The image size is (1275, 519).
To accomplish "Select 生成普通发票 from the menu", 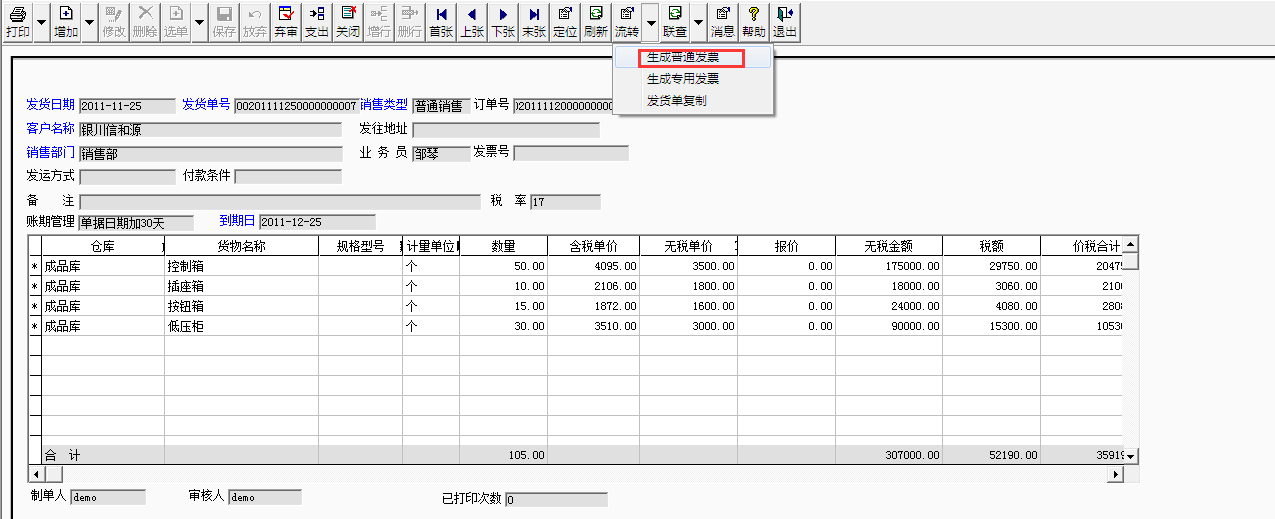I will 682,58.
